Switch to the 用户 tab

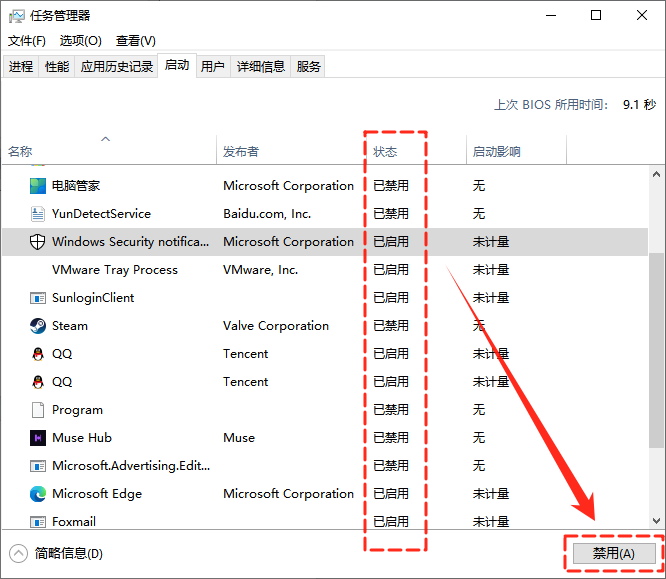[213, 67]
